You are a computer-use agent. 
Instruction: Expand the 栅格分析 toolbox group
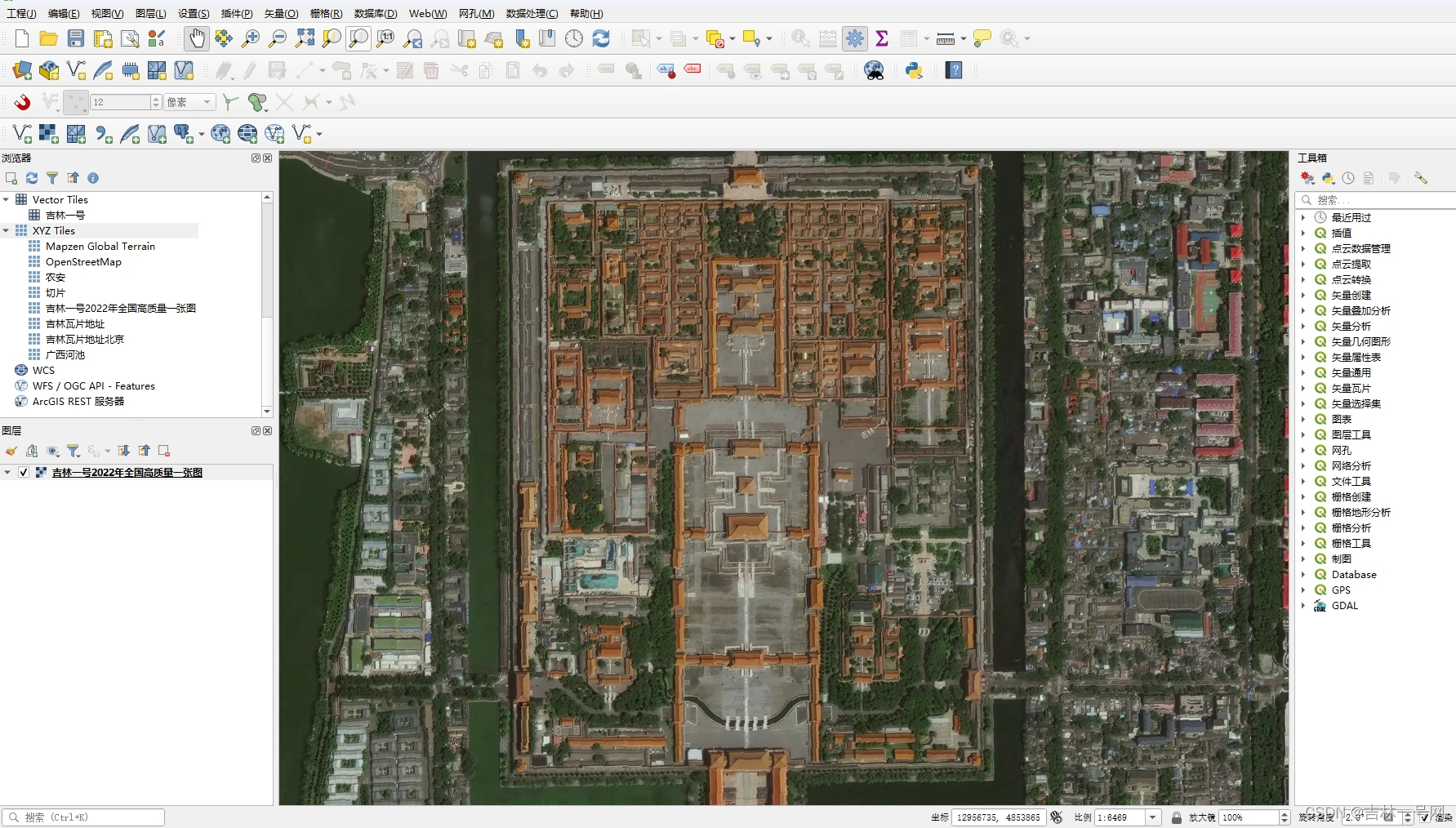point(1303,528)
